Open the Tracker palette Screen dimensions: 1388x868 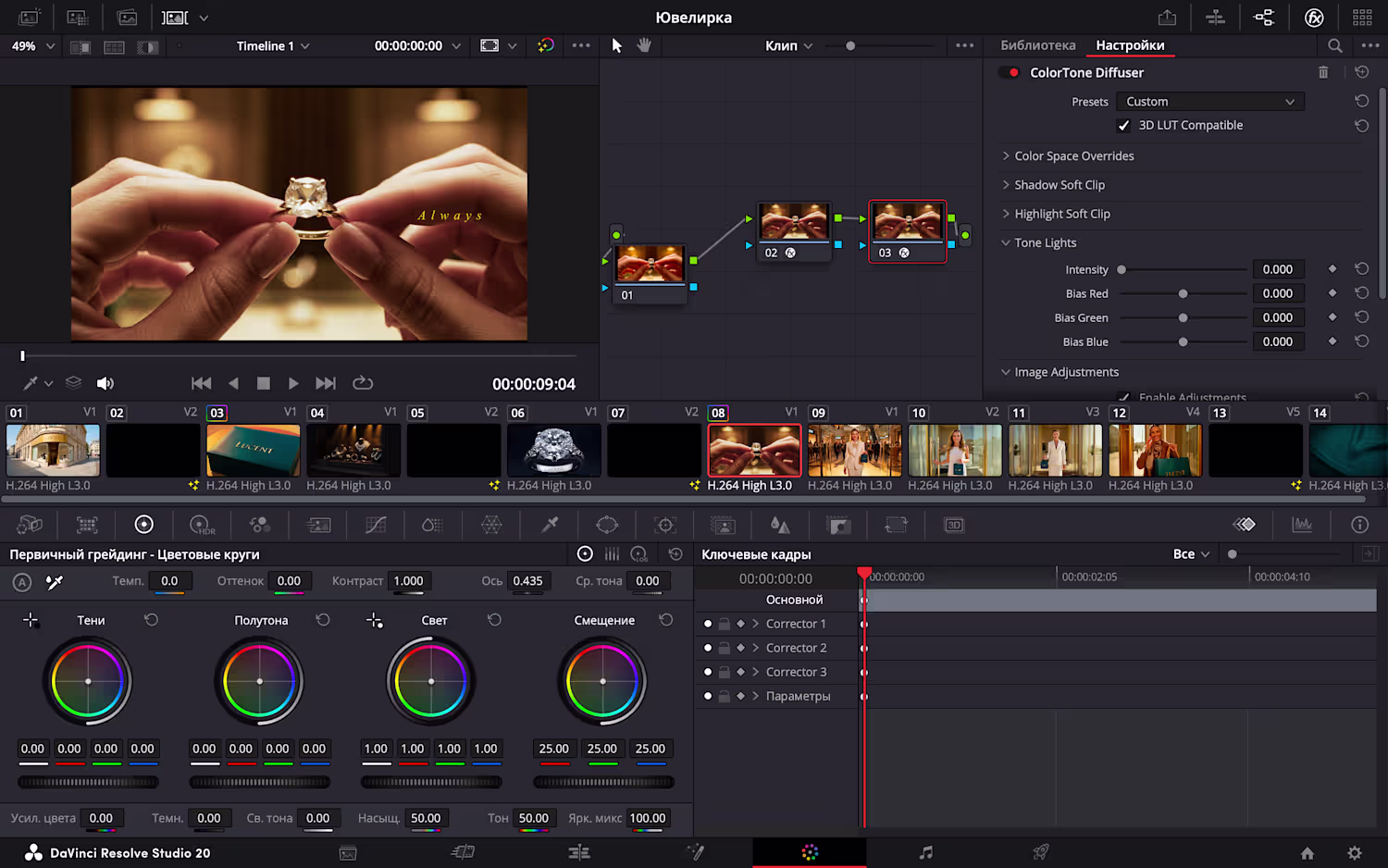pyautogui.click(x=665, y=526)
